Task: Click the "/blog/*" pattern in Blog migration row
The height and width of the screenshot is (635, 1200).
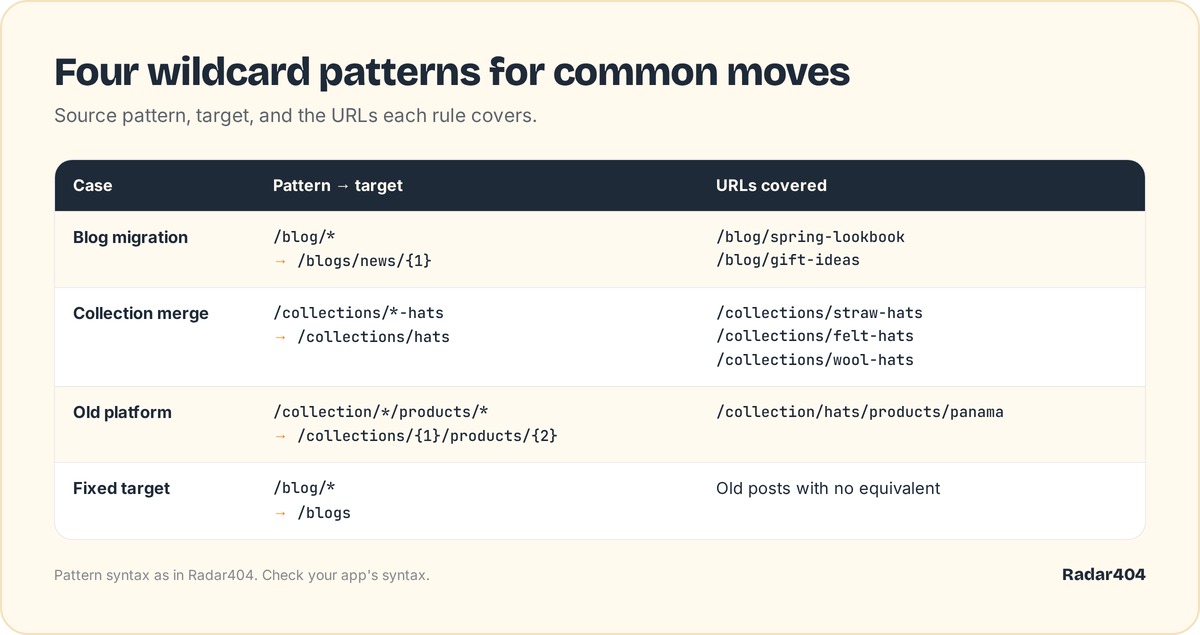Action: (x=304, y=237)
